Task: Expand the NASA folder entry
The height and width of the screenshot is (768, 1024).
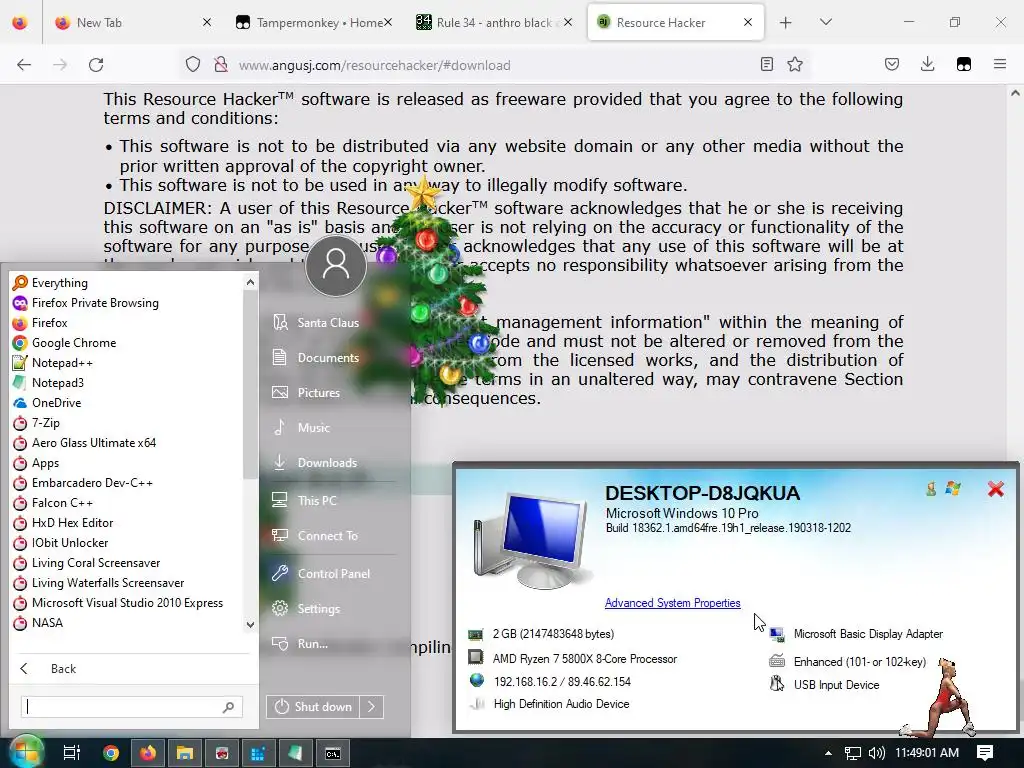Action: pos(38,623)
